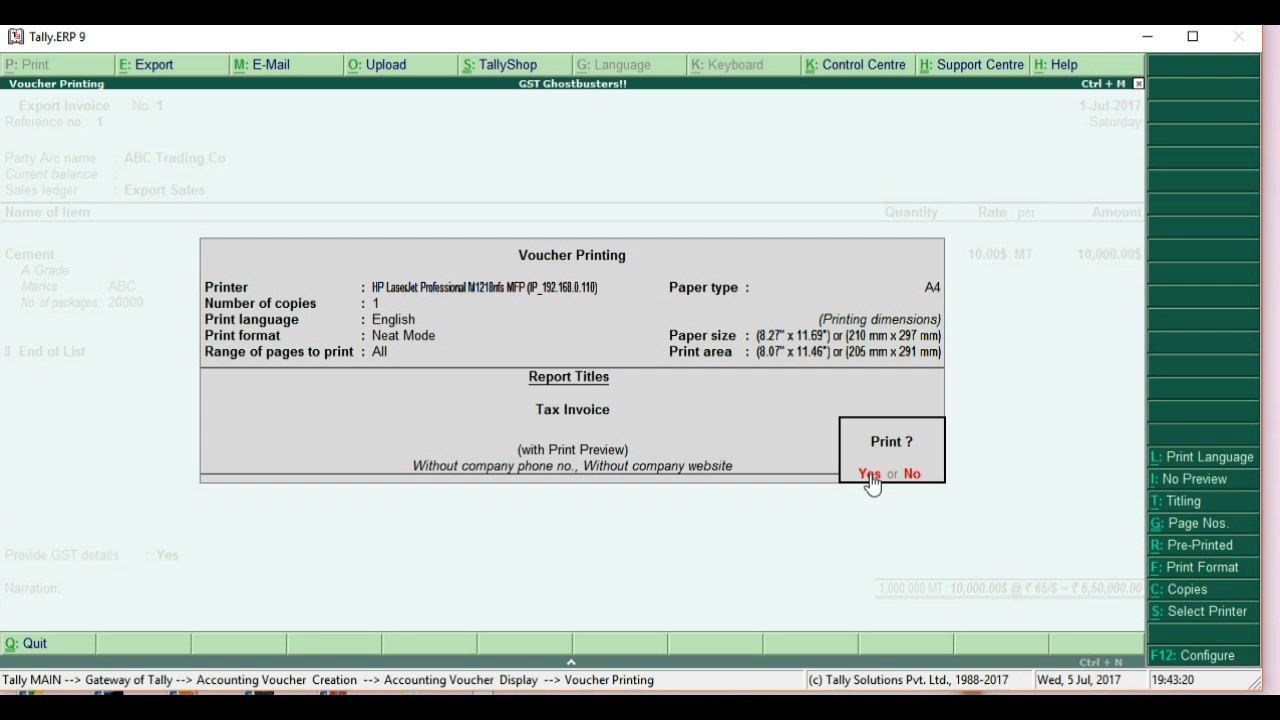
Task: Click Voucher Printing in breadcrumb path
Action: pos(609,680)
